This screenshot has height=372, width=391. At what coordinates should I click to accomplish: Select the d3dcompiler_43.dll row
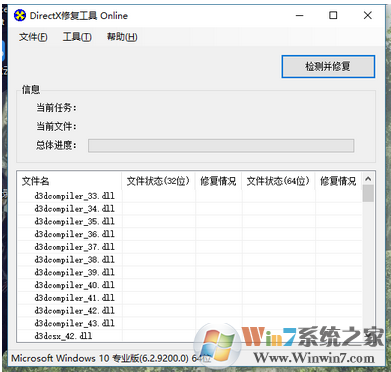pos(190,323)
